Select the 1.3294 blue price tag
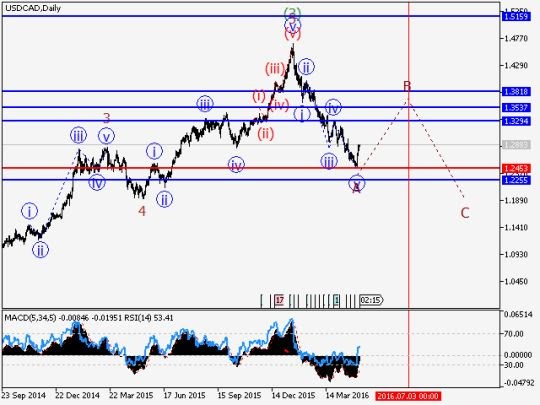Image resolution: width=540 pixels, height=405 pixels. (516, 121)
